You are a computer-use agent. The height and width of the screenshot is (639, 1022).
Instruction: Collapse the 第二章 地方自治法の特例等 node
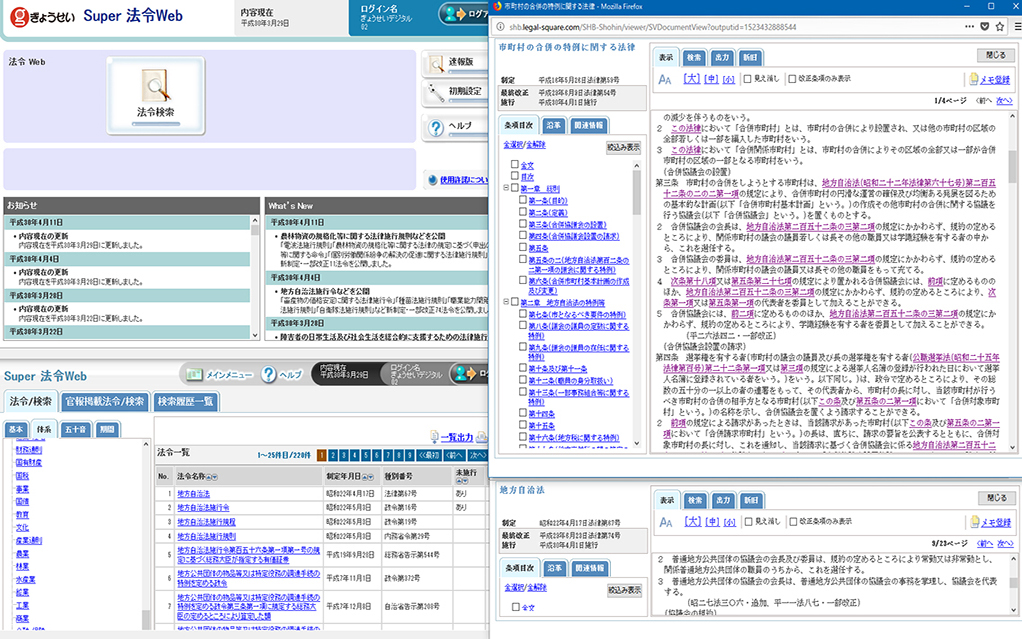click(506, 302)
